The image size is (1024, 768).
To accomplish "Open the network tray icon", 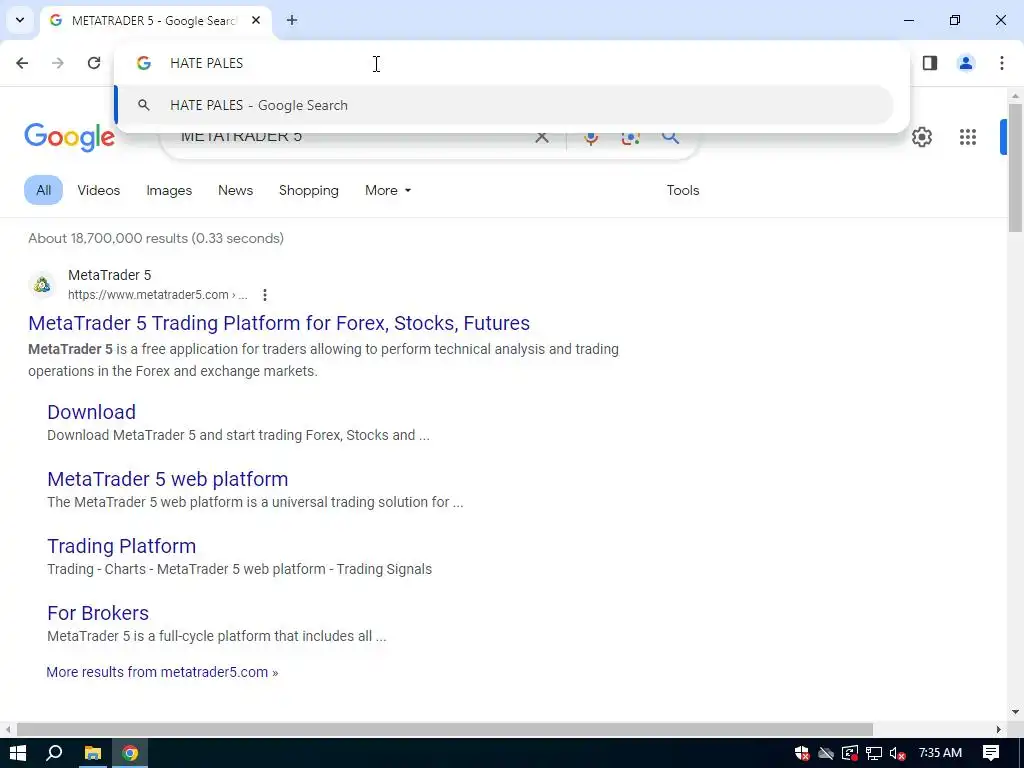I will tap(874, 754).
